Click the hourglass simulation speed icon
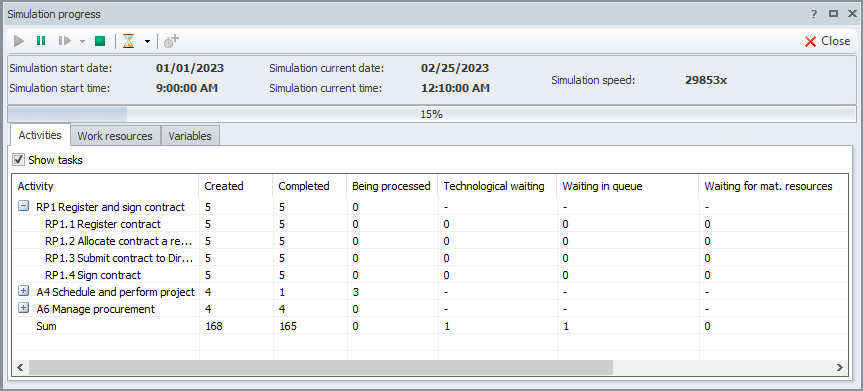The width and height of the screenshot is (863, 391). tap(129, 41)
